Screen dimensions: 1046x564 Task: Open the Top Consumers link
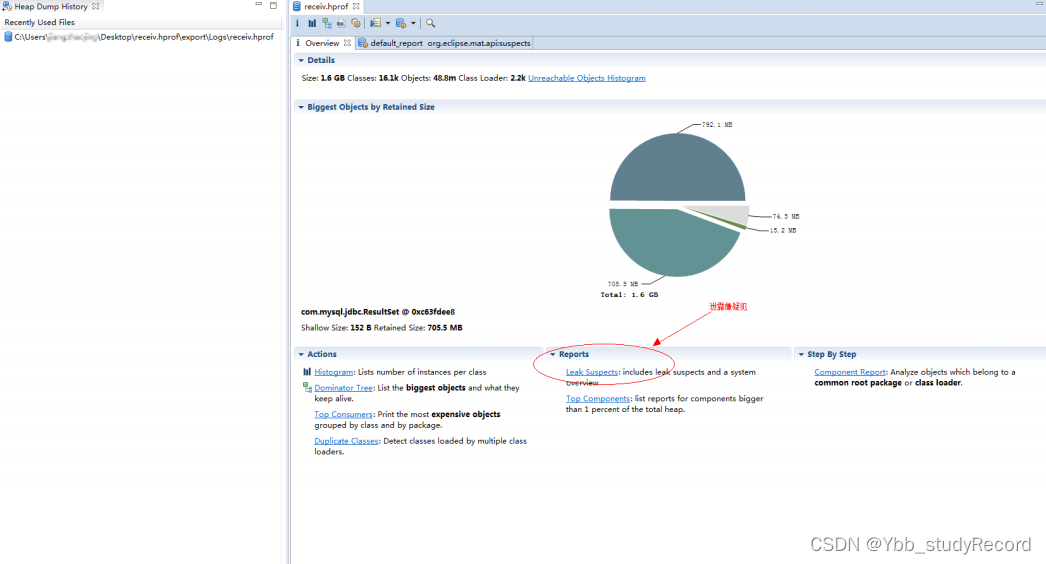coord(344,414)
